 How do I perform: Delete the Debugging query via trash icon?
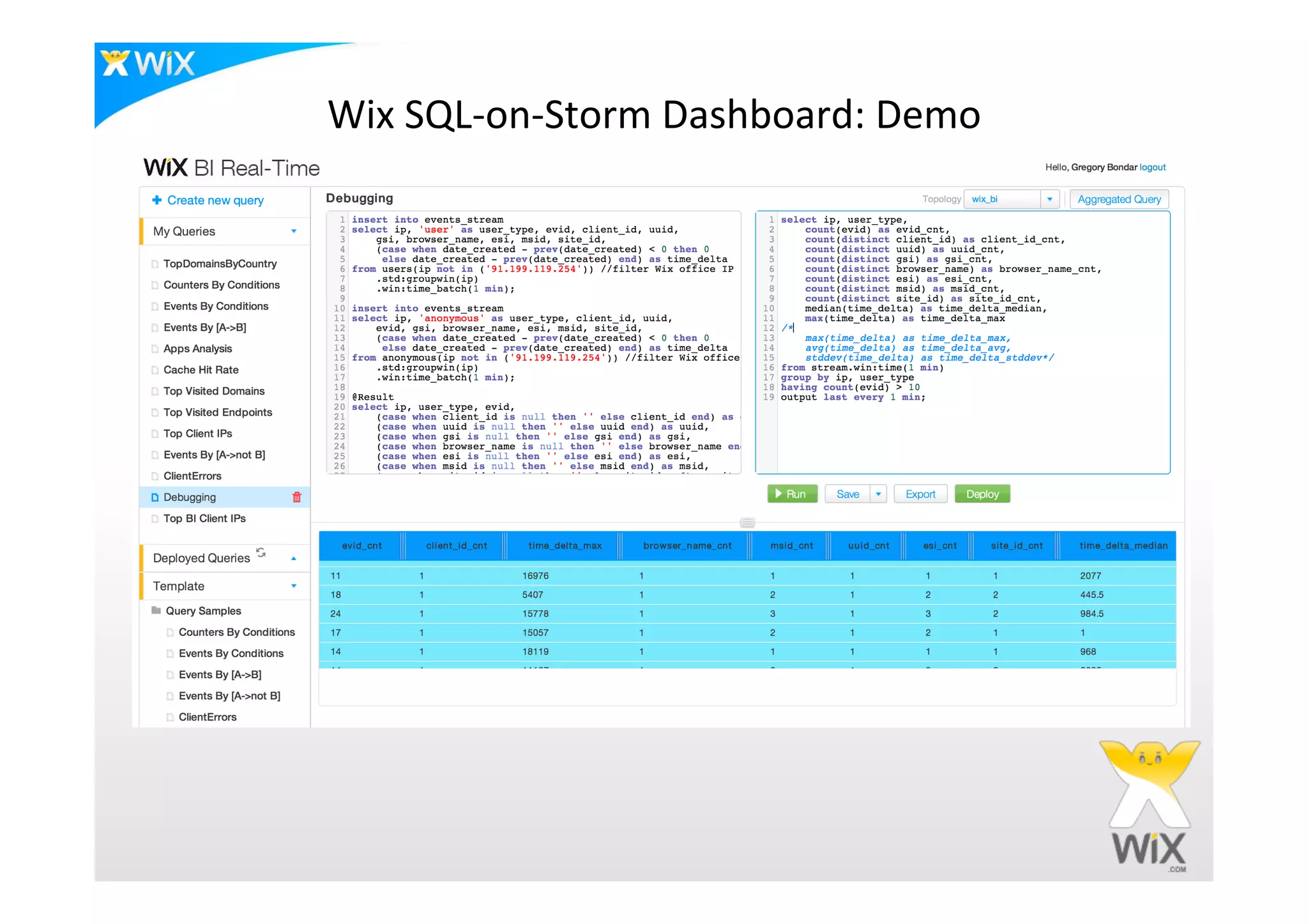click(x=297, y=497)
